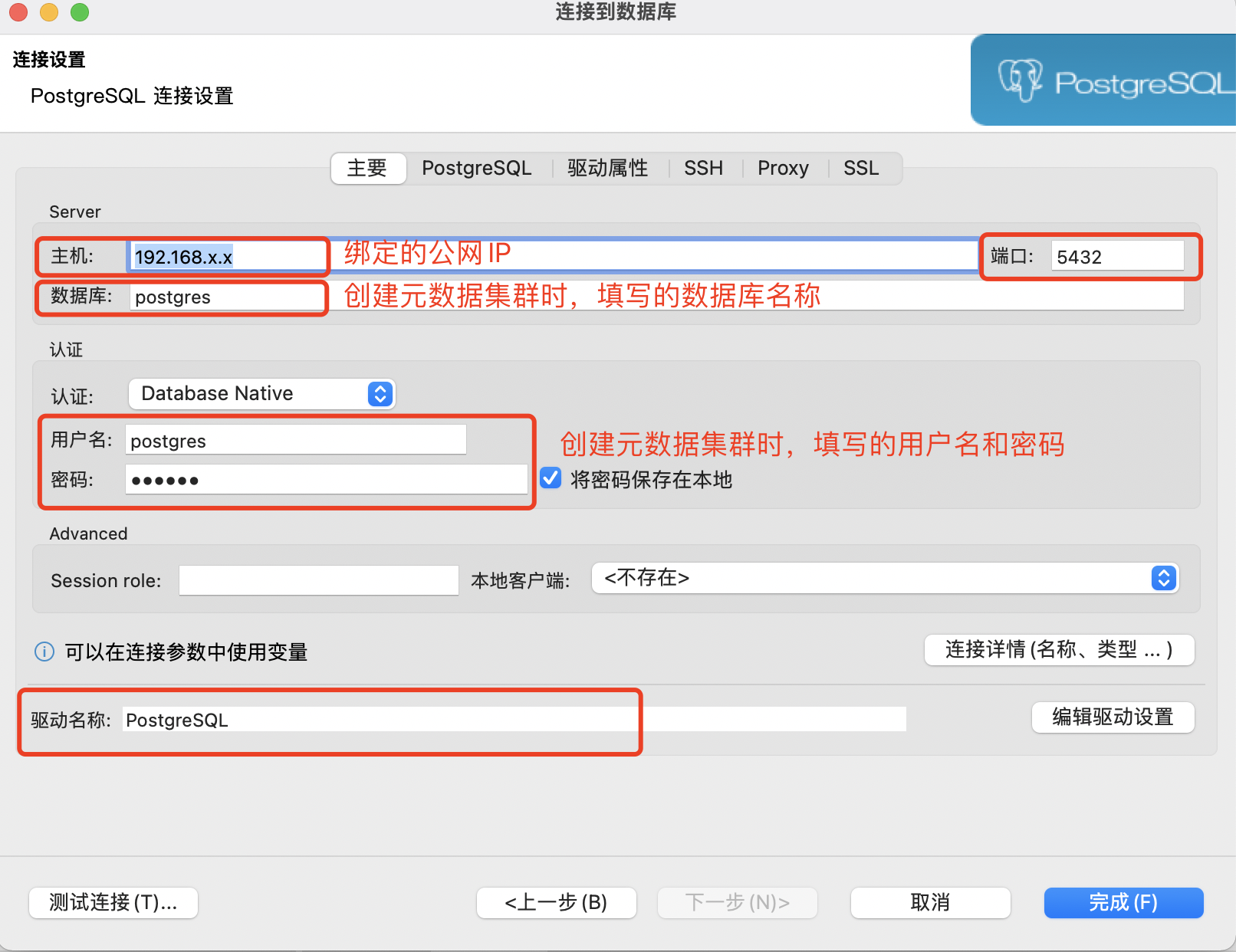This screenshot has height=952, width=1236.
Task: Click the info icon about connection variables
Action: click(x=44, y=652)
